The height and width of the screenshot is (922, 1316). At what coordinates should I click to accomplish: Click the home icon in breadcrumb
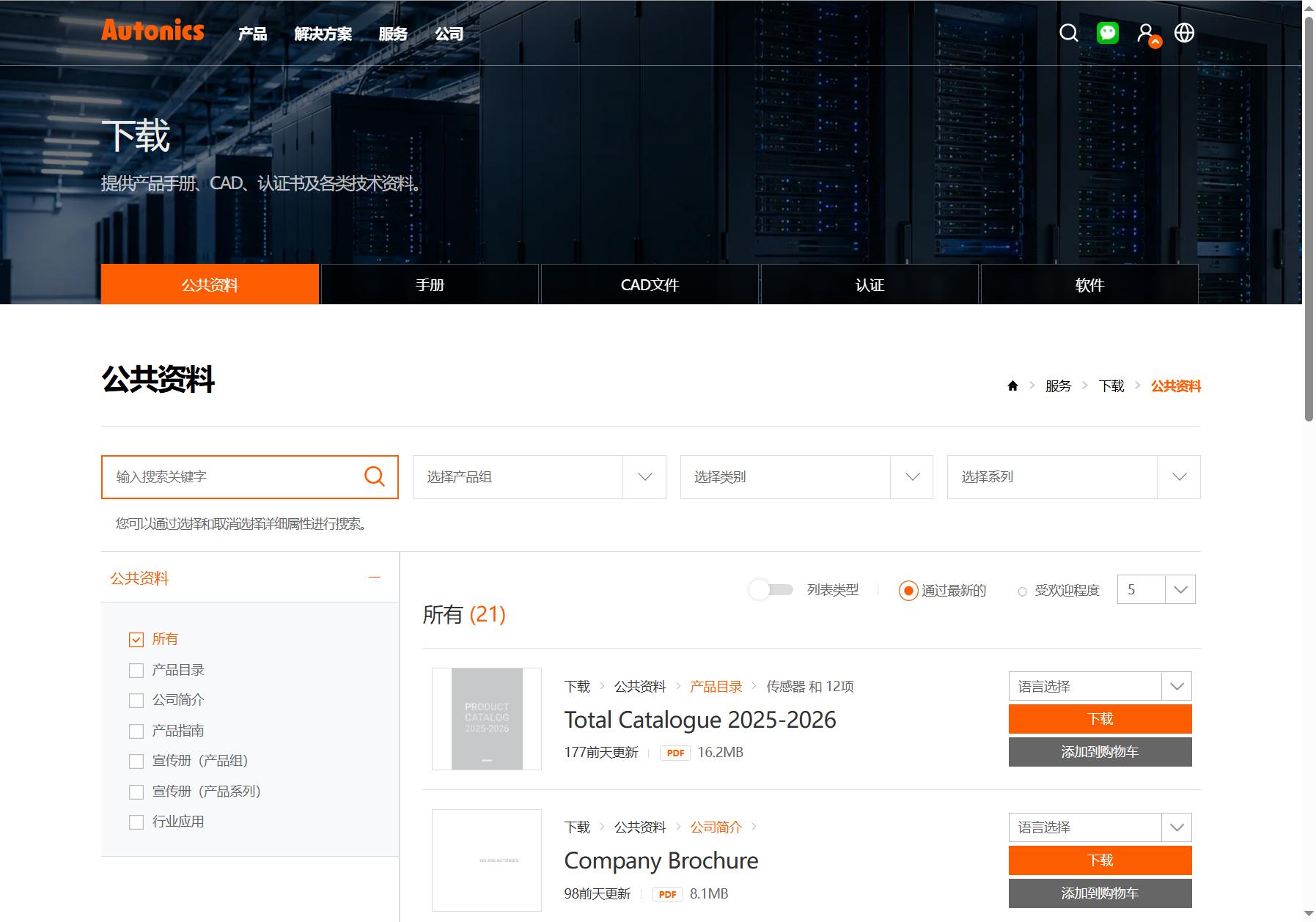coord(1012,386)
